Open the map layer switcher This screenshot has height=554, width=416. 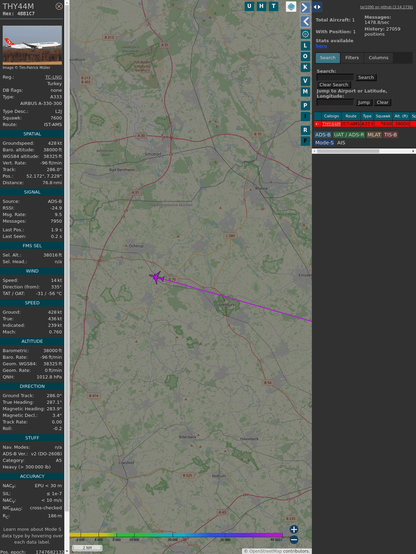click(x=291, y=6)
